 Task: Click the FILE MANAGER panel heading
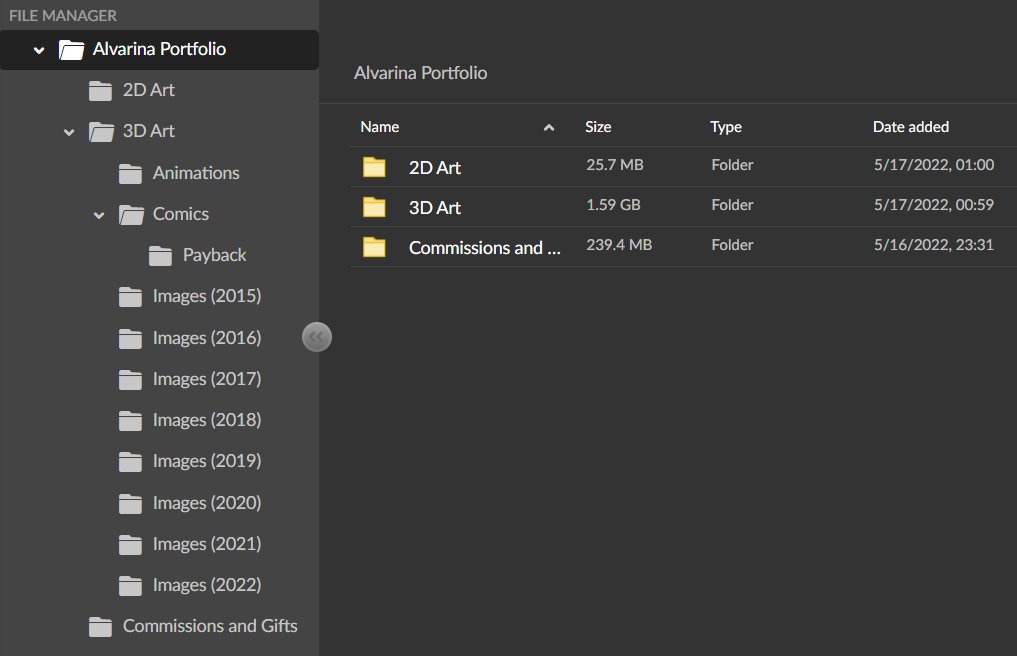coord(63,16)
